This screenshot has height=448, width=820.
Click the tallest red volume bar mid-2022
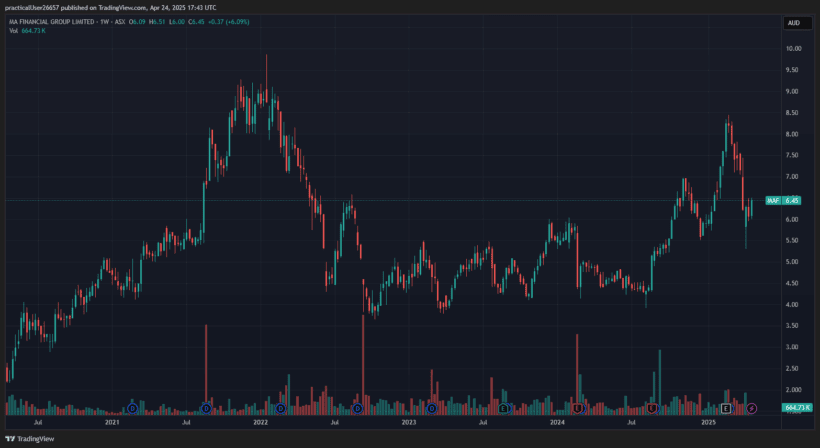363,360
